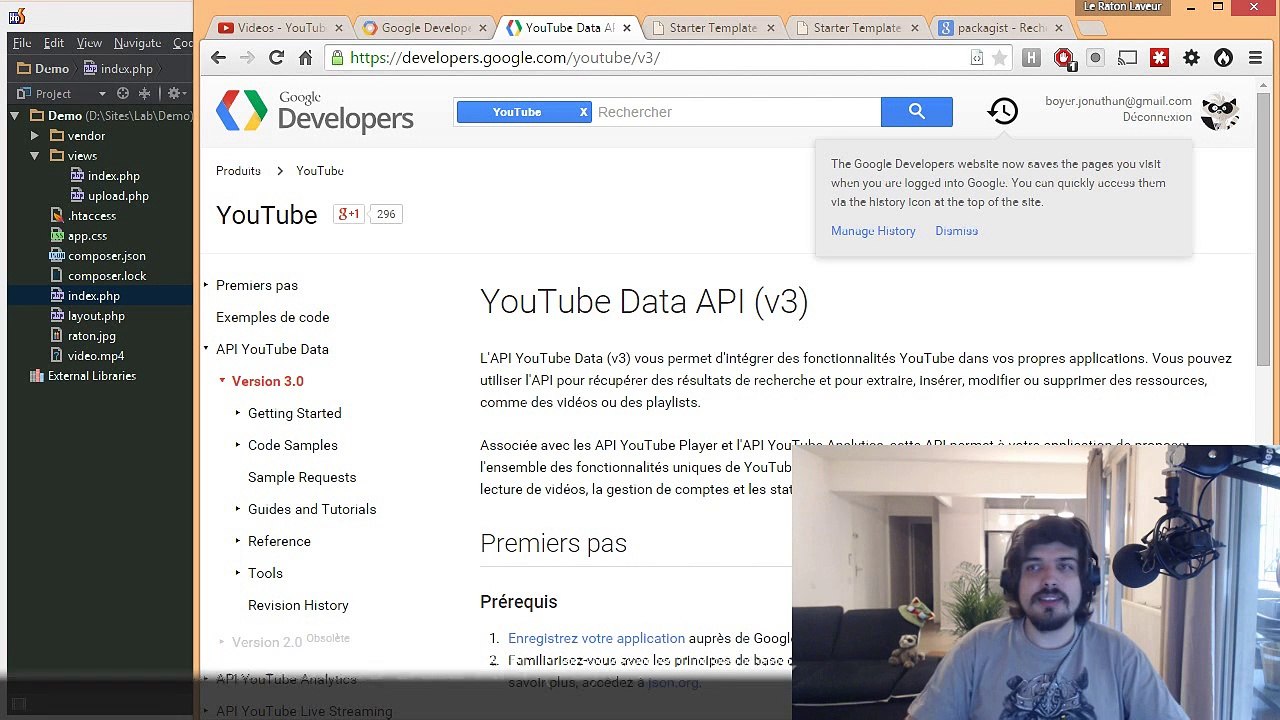
Task: Run search with the blue magnifier button
Action: (x=917, y=112)
